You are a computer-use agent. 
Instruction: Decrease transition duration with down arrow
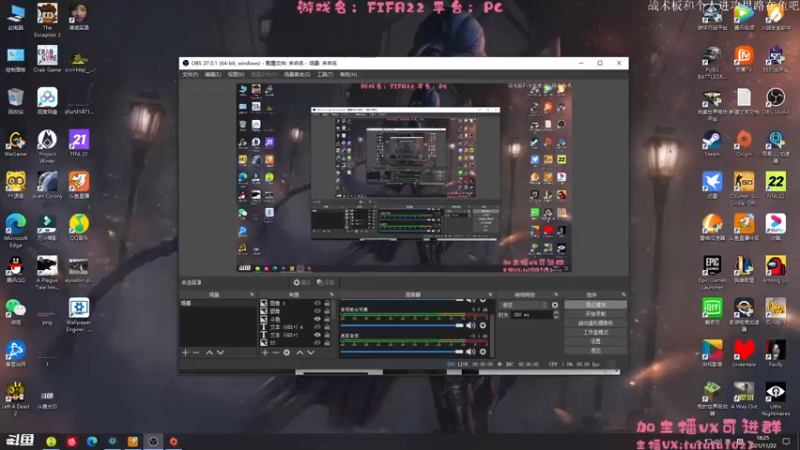click(x=556, y=317)
